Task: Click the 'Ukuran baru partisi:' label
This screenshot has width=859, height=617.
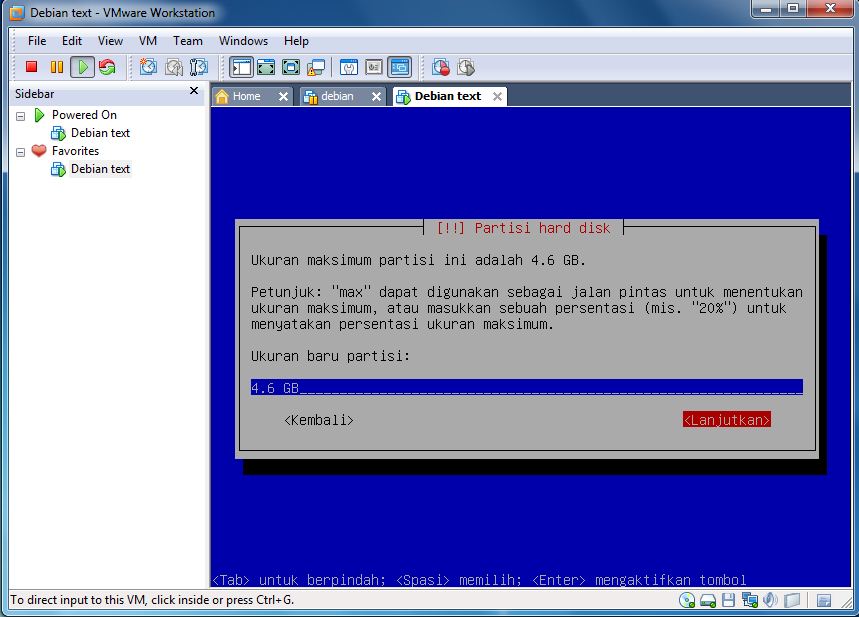Action: tap(330, 356)
